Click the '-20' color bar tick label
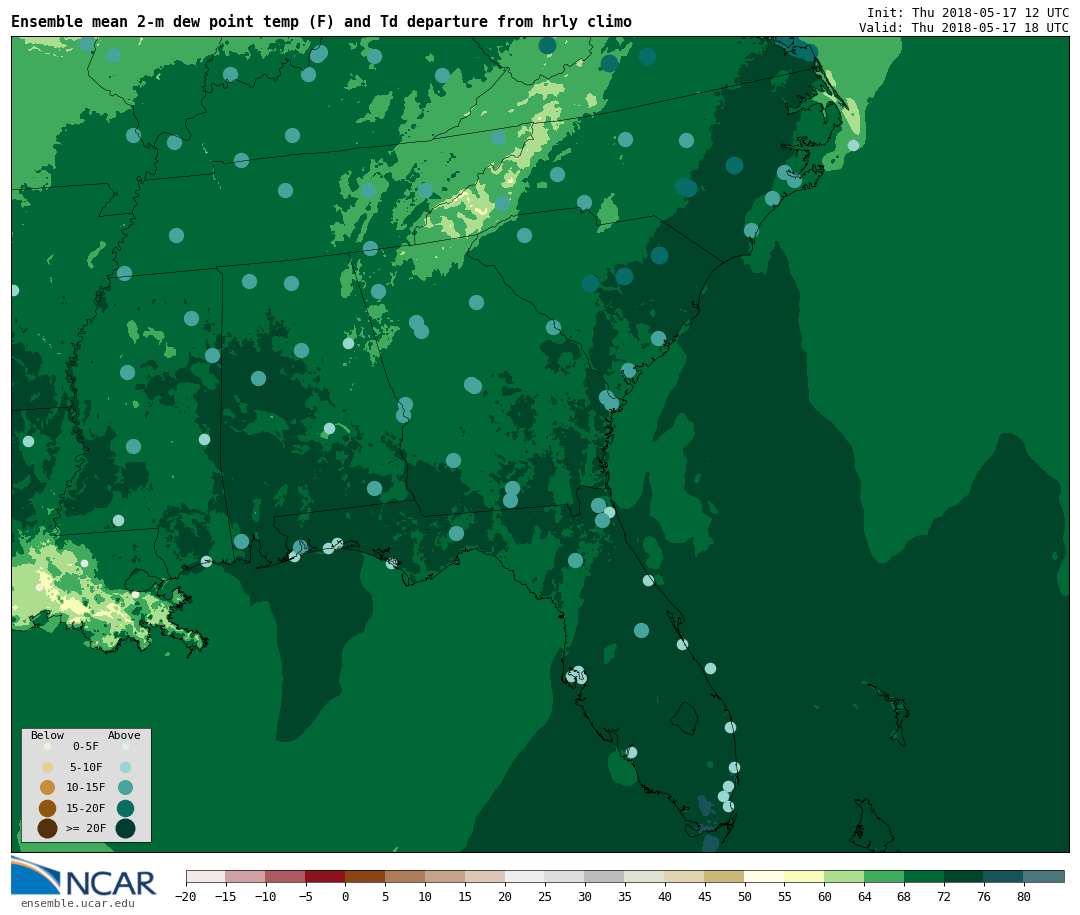 (186, 896)
